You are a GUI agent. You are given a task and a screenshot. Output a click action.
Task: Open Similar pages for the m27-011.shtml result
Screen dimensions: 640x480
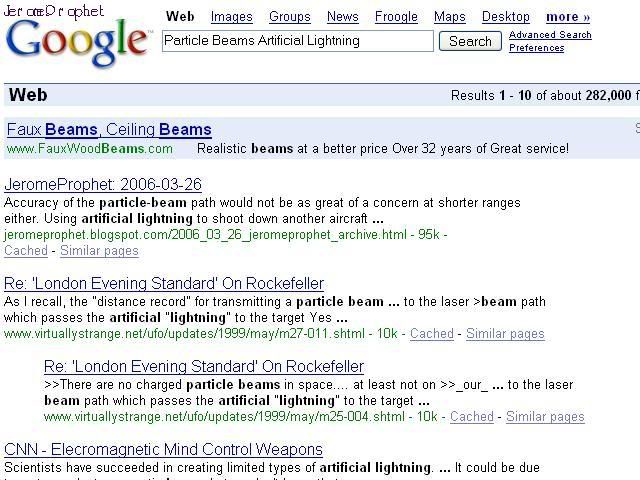tap(505, 334)
